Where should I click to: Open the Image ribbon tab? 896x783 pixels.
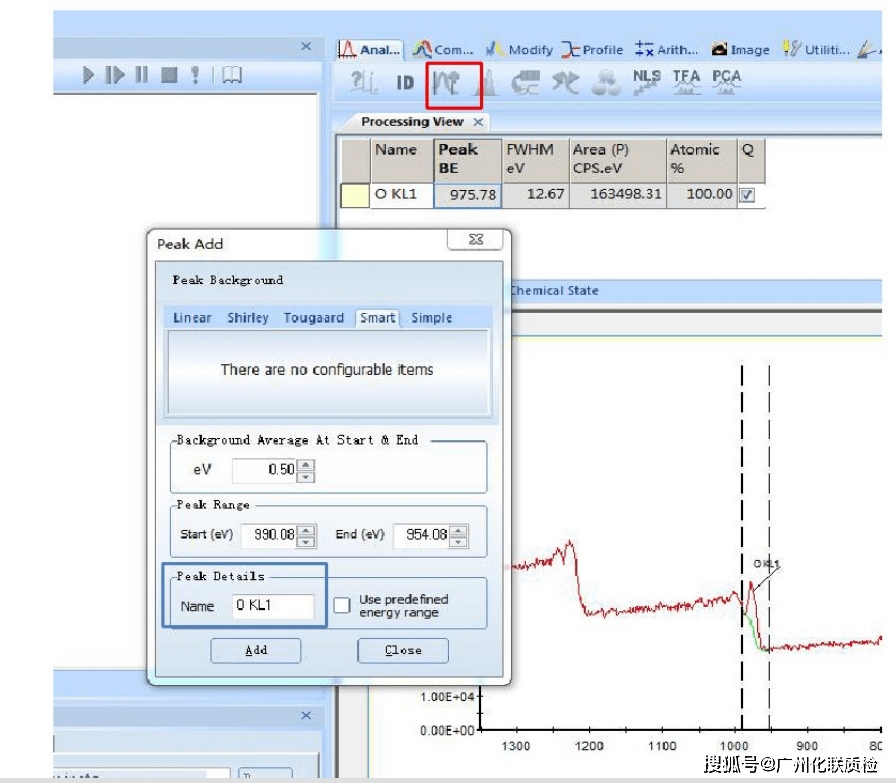coord(741,50)
